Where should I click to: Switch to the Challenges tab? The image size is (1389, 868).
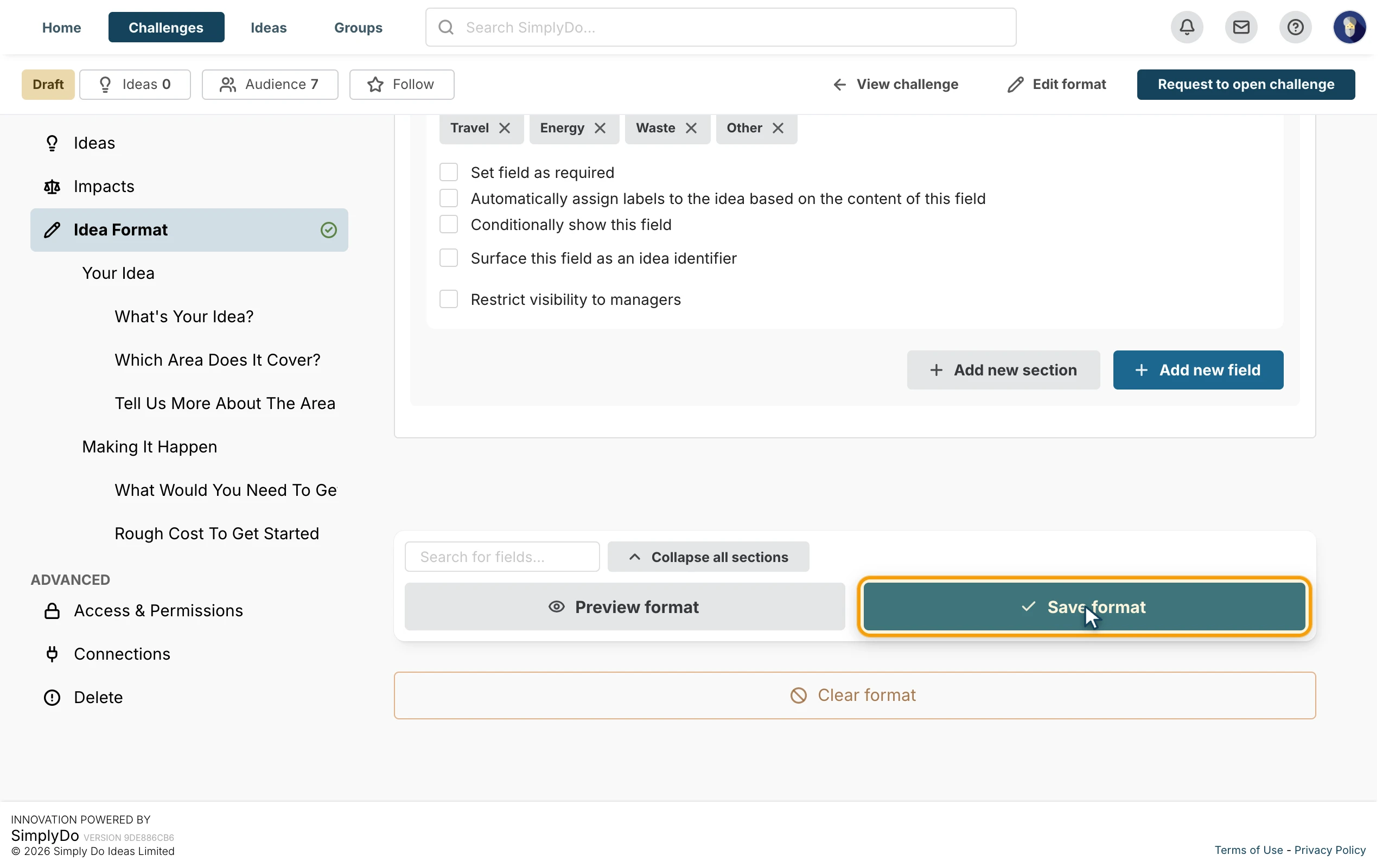click(166, 27)
